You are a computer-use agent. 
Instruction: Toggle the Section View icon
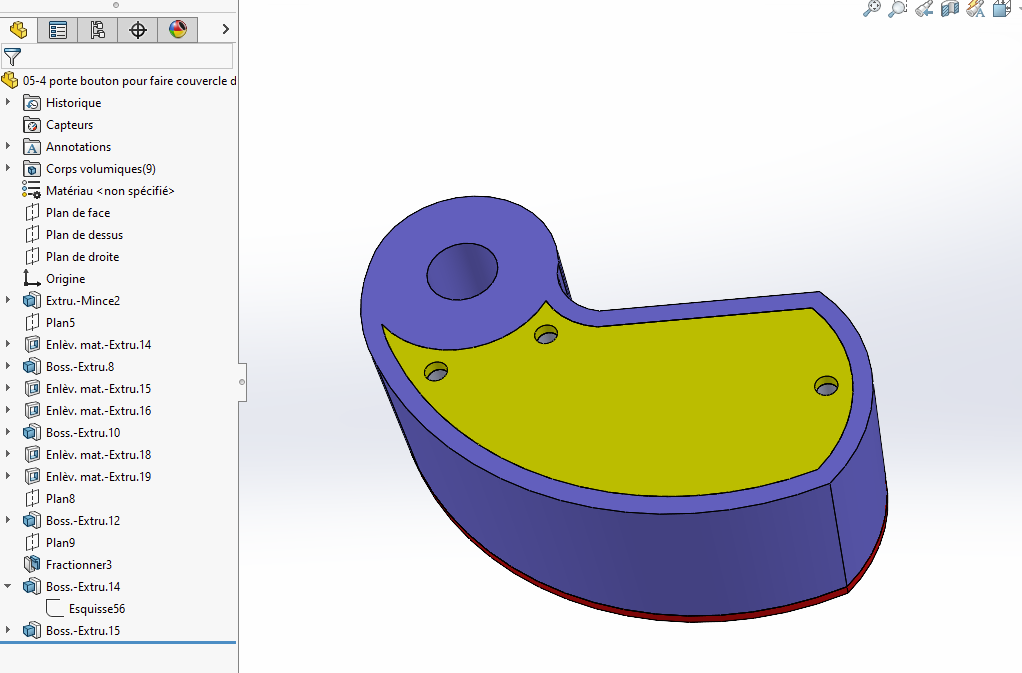click(950, 8)
